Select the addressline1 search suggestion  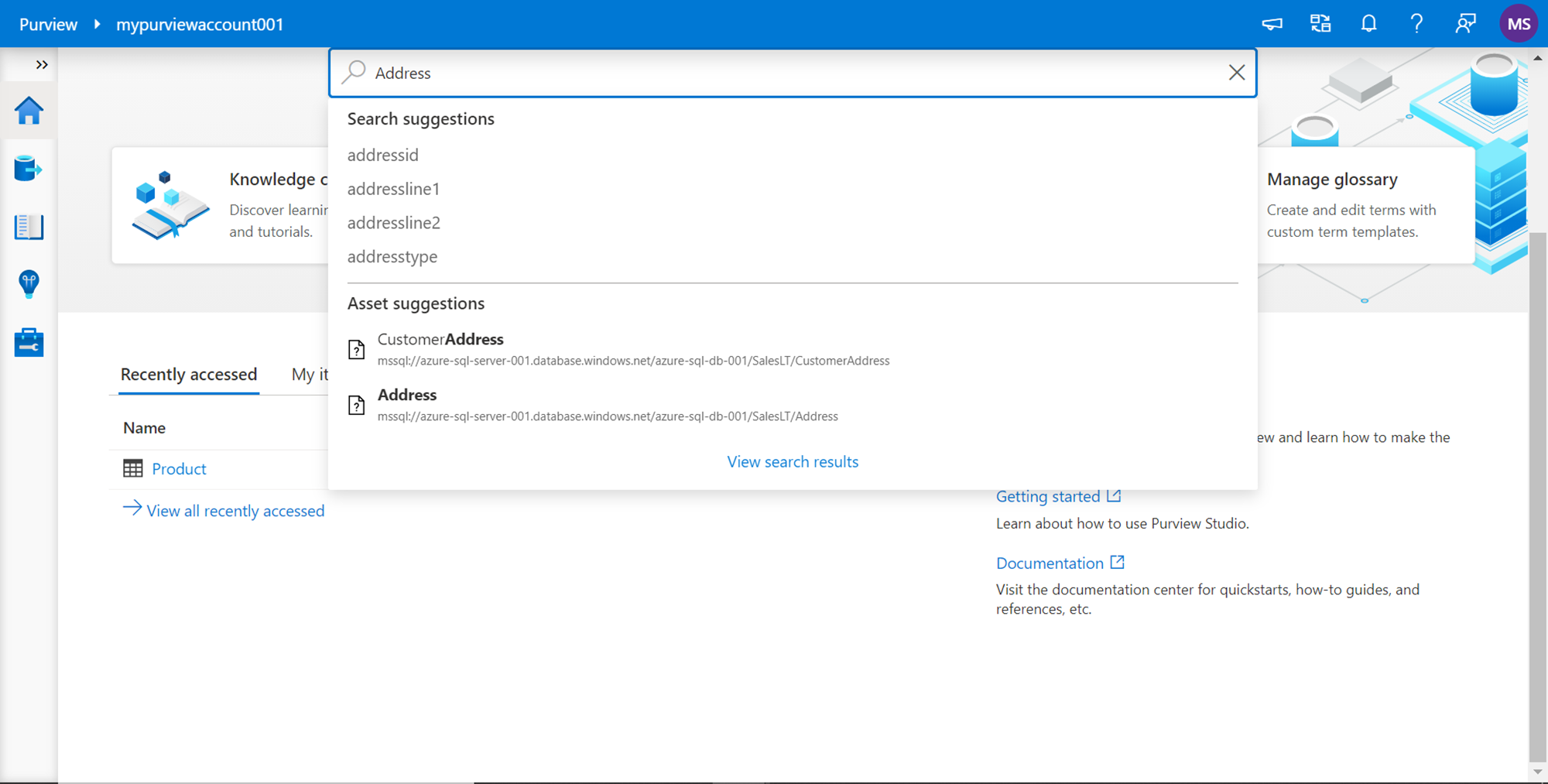tap(394, 189)
